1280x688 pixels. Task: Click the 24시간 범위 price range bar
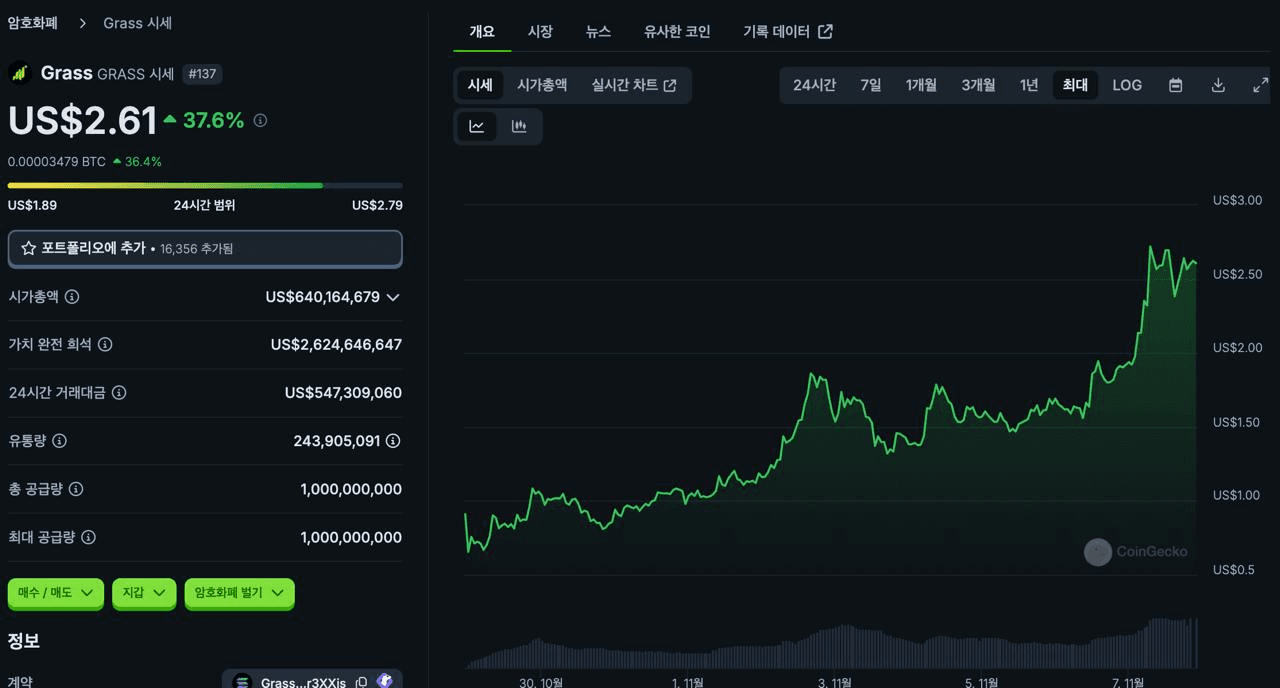pos(205,185)
